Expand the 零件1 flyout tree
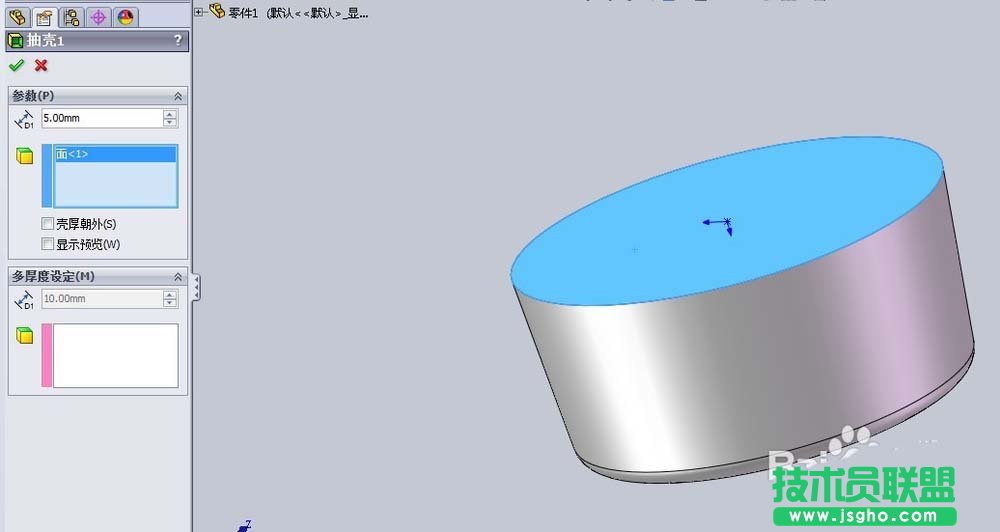This screenshot has width=1000, height=532. click(x=199, y=12)
